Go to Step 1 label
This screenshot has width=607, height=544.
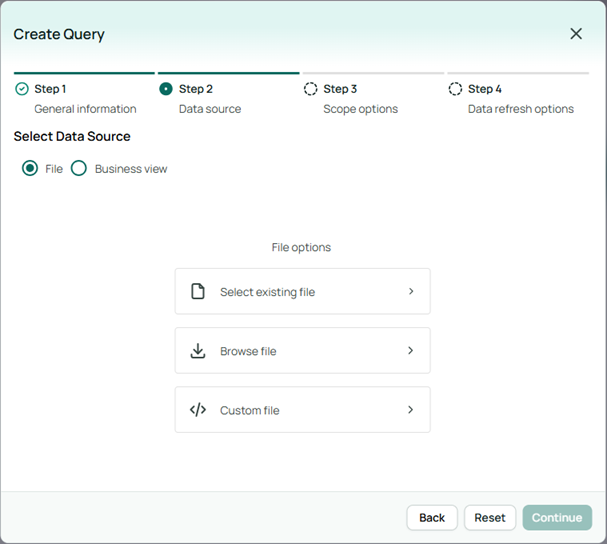(50, 89)
